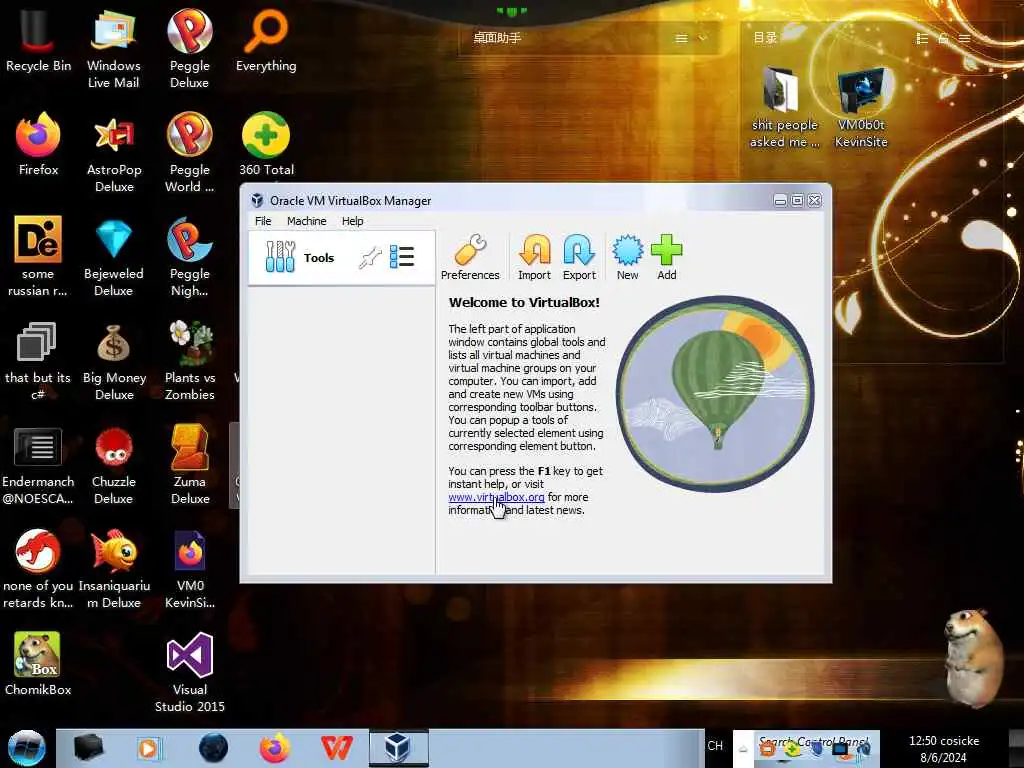This screenshot has width=1024, height=768.
Task: Open the Tools list menu icon
Action: [x=402, y=257]
